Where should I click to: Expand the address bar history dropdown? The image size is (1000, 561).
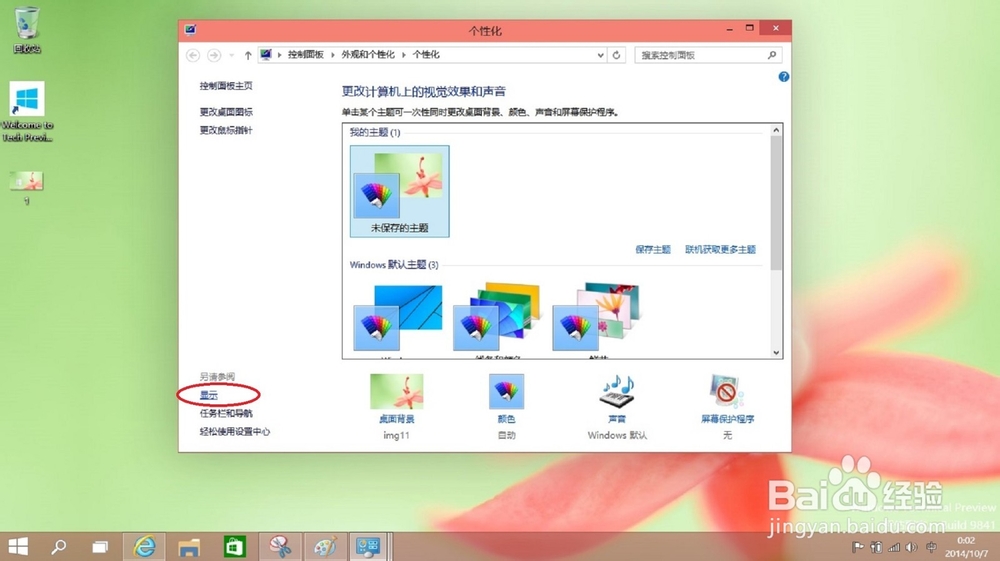[600, 55]
